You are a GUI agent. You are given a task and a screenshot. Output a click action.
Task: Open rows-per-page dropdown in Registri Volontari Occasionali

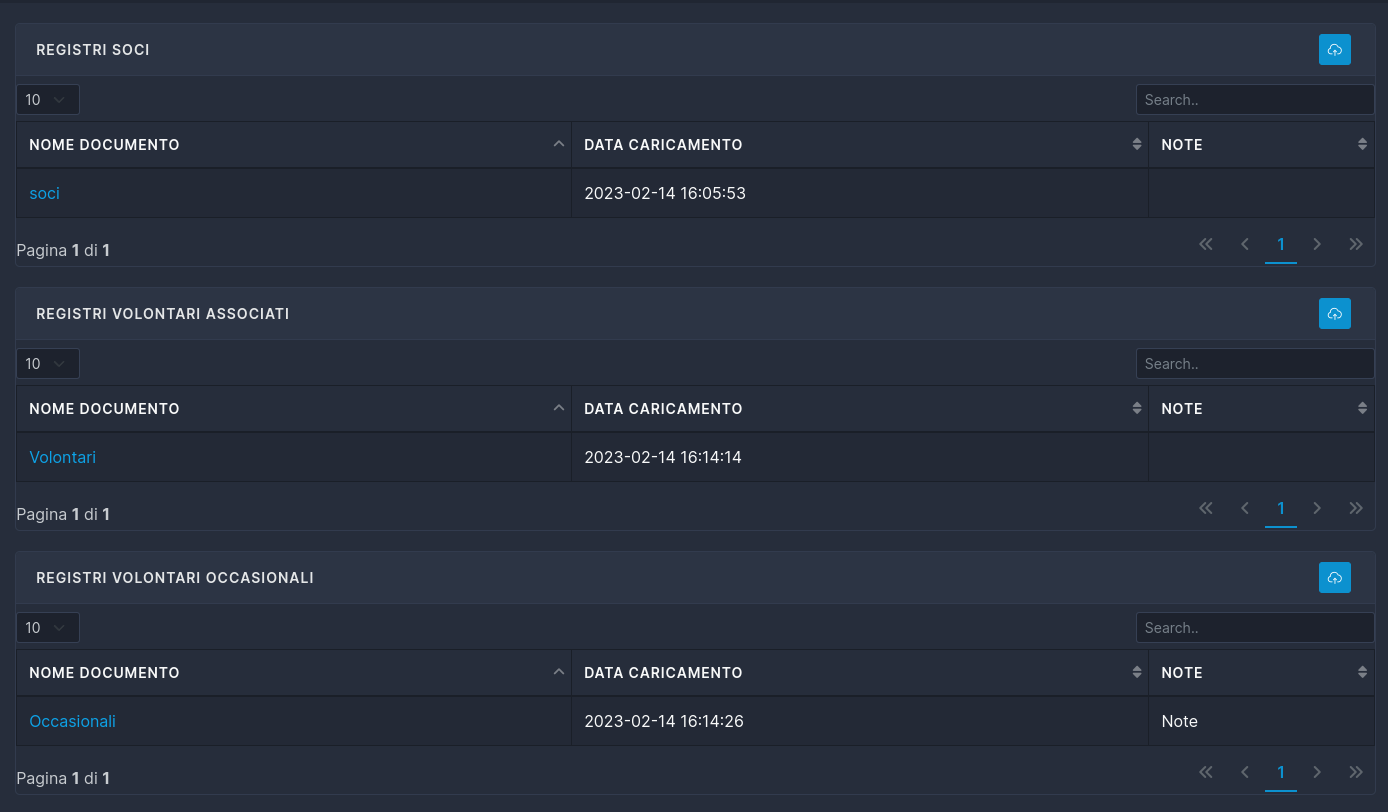(48, 628)
